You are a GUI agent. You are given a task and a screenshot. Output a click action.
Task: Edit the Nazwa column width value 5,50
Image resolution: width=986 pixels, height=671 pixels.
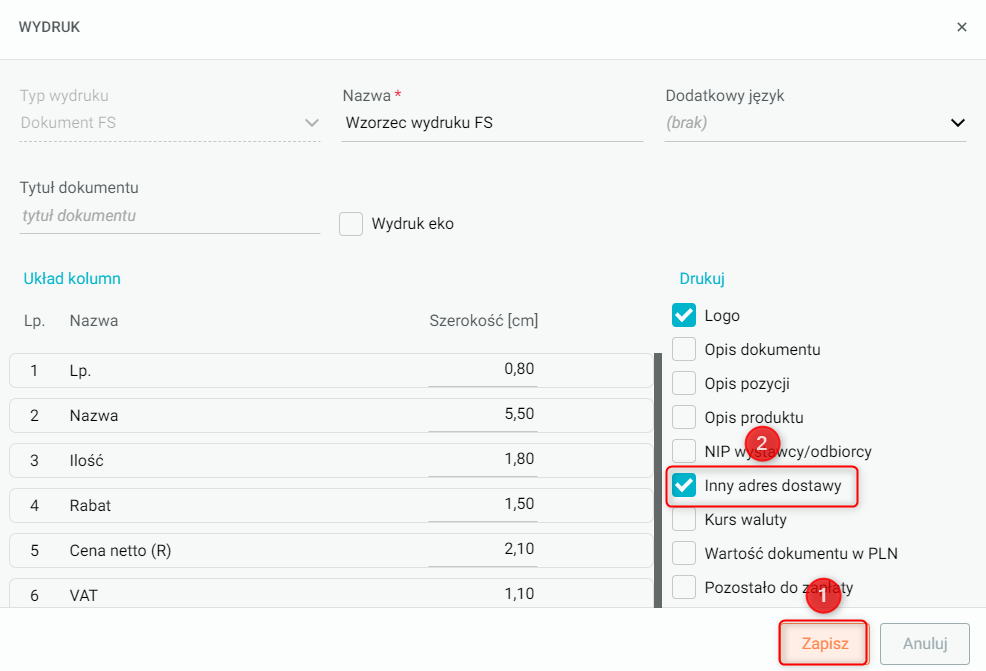point(483,414)
